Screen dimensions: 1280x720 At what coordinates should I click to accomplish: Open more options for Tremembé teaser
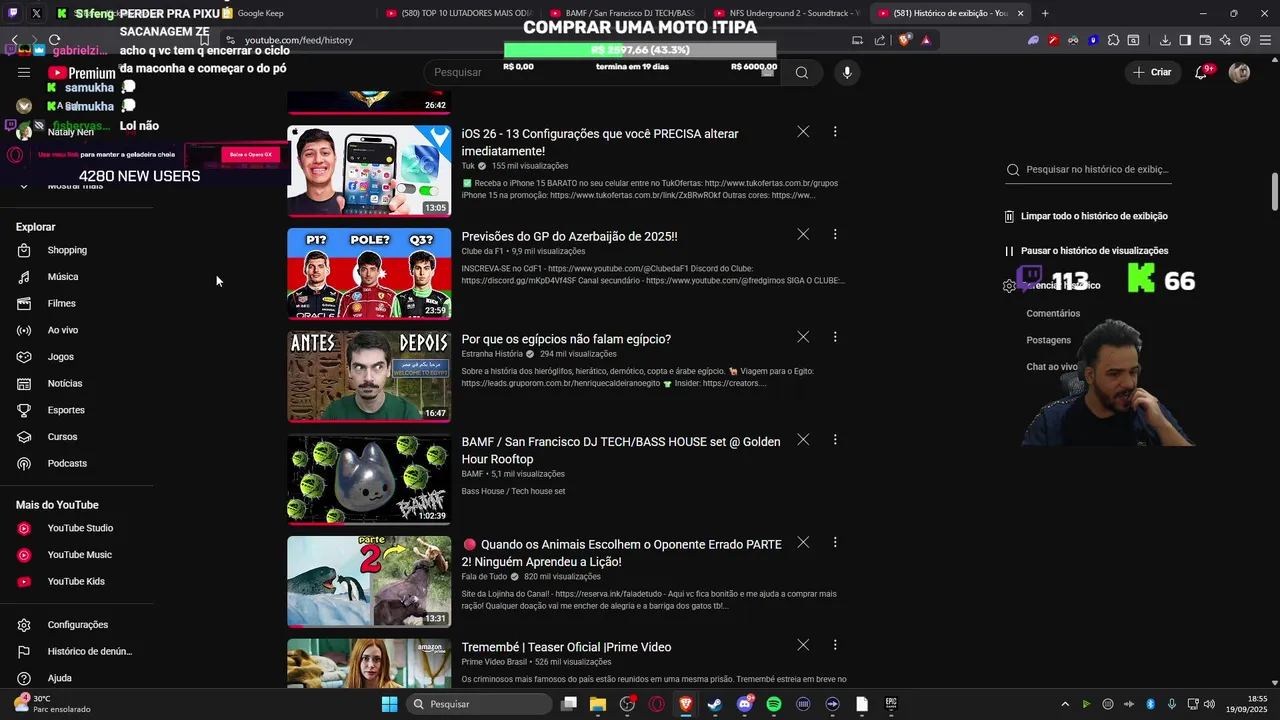(x=835, y=645)
